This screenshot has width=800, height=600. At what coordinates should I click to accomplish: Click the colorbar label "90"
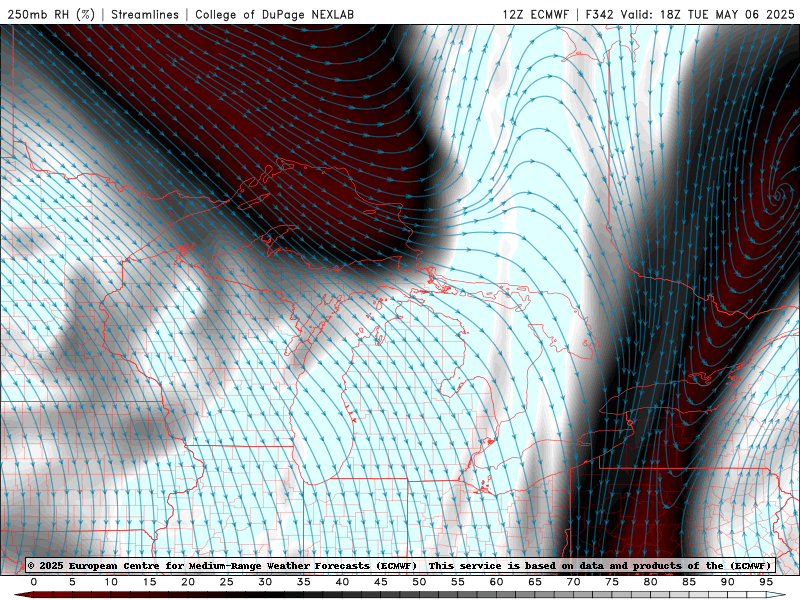pos(728,582)
